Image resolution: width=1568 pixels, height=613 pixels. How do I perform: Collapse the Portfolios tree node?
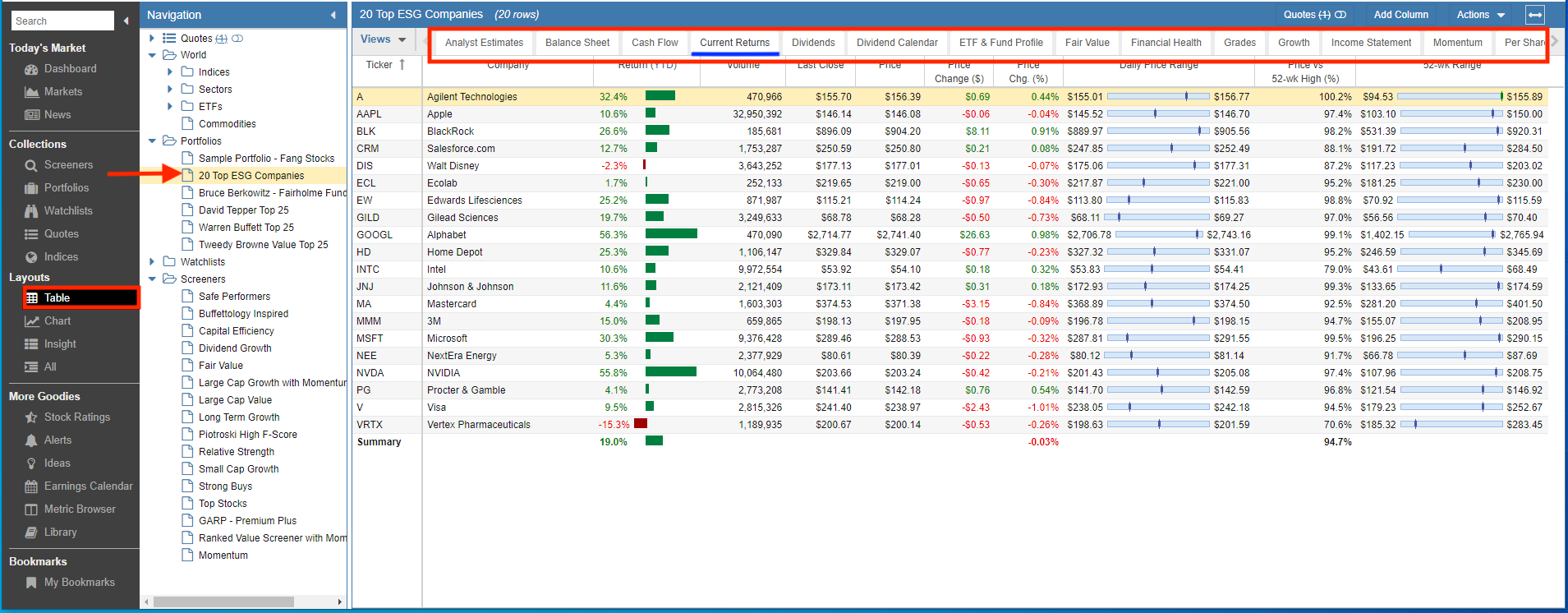pos(152,141)
